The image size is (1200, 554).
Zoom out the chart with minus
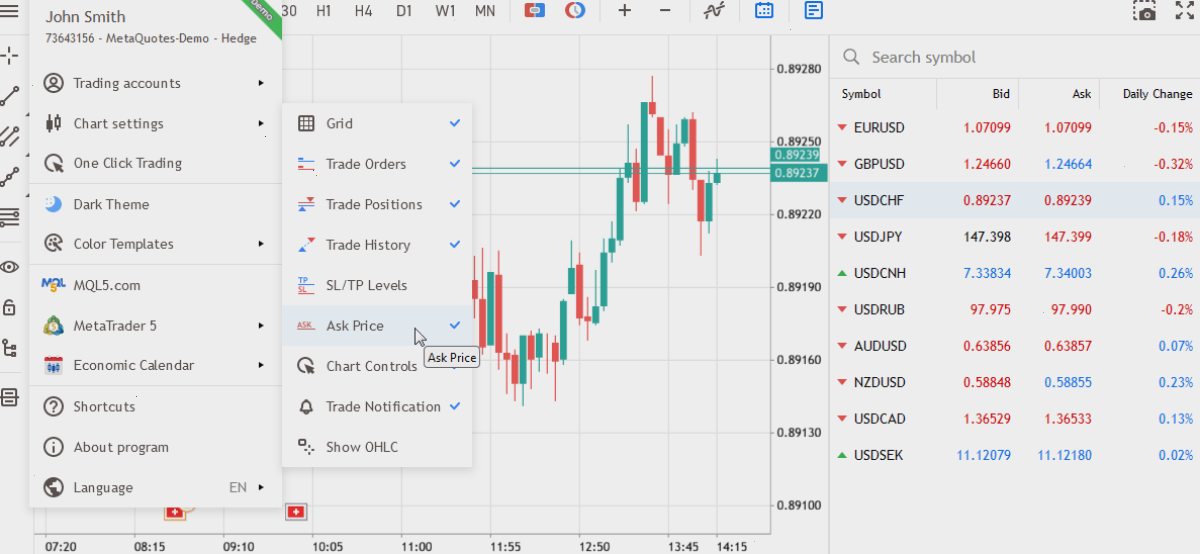pos(665,10)
